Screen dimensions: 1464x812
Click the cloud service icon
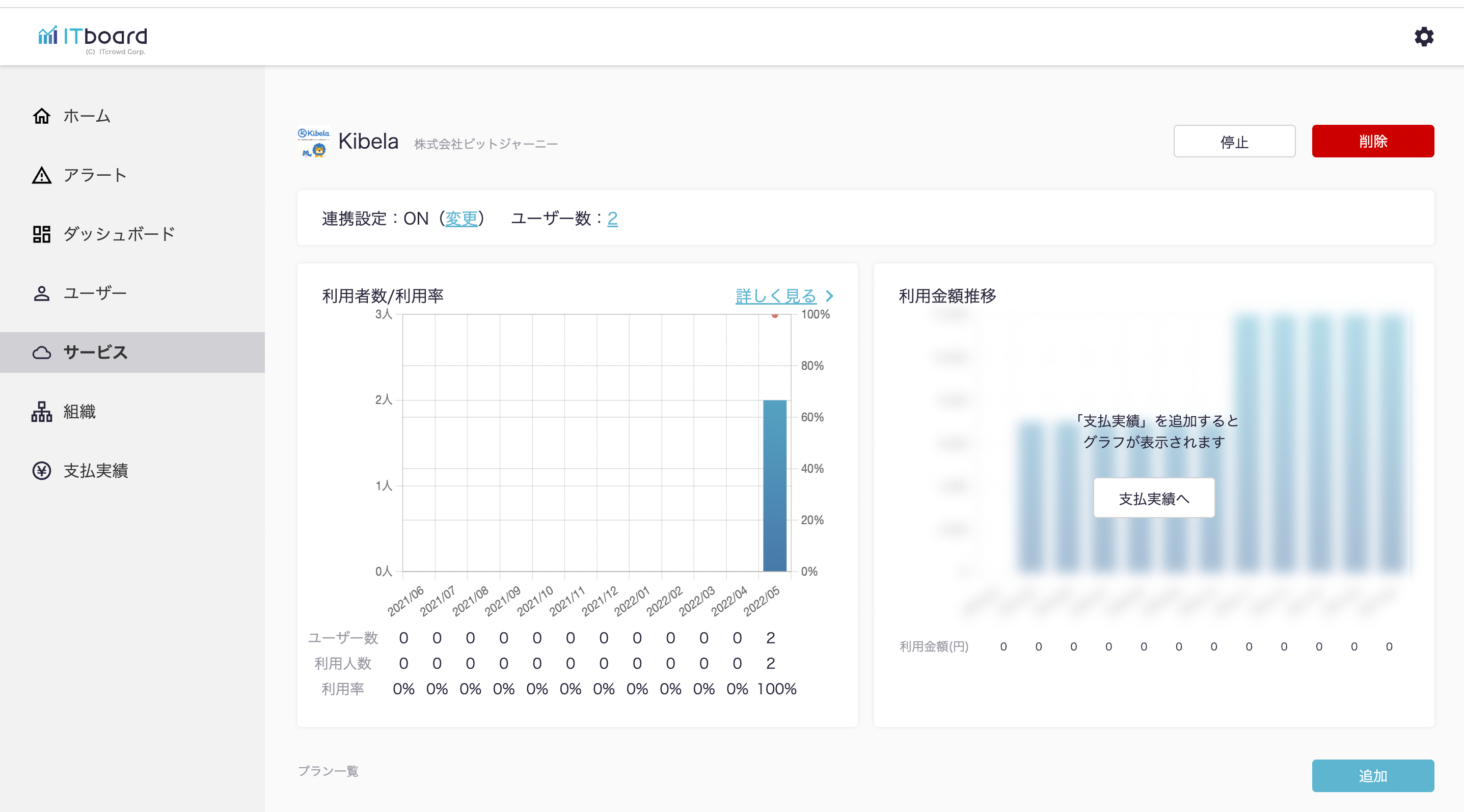coord(41,353)
